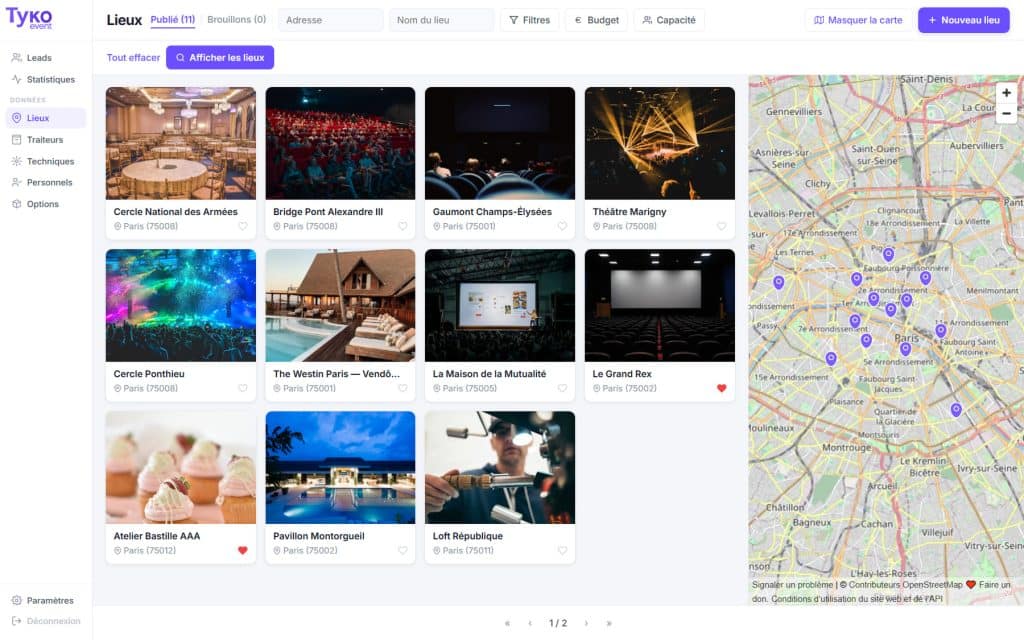1024x640 pixels.
Task: Click Contributeurs OpenStreetMap link
Action: (906, 584)
